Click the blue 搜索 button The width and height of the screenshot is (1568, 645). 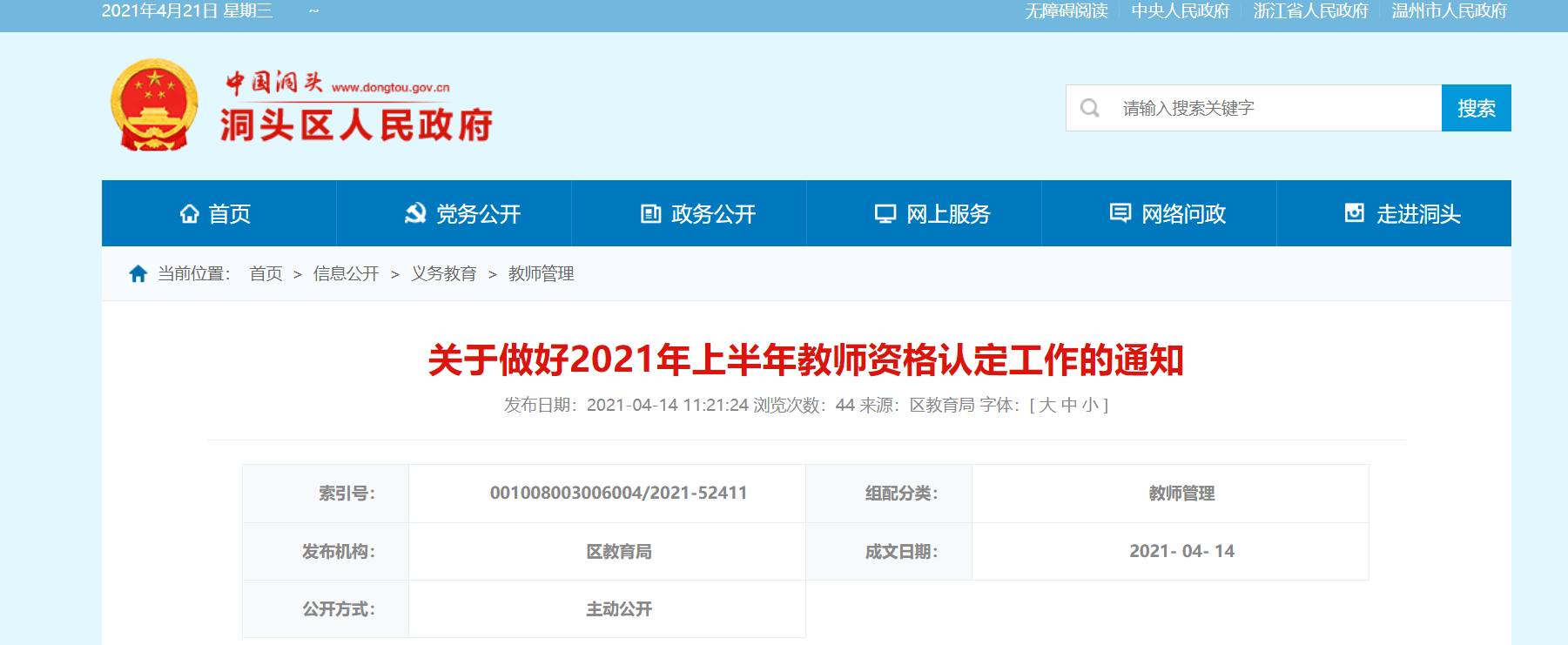(1477, 108)
